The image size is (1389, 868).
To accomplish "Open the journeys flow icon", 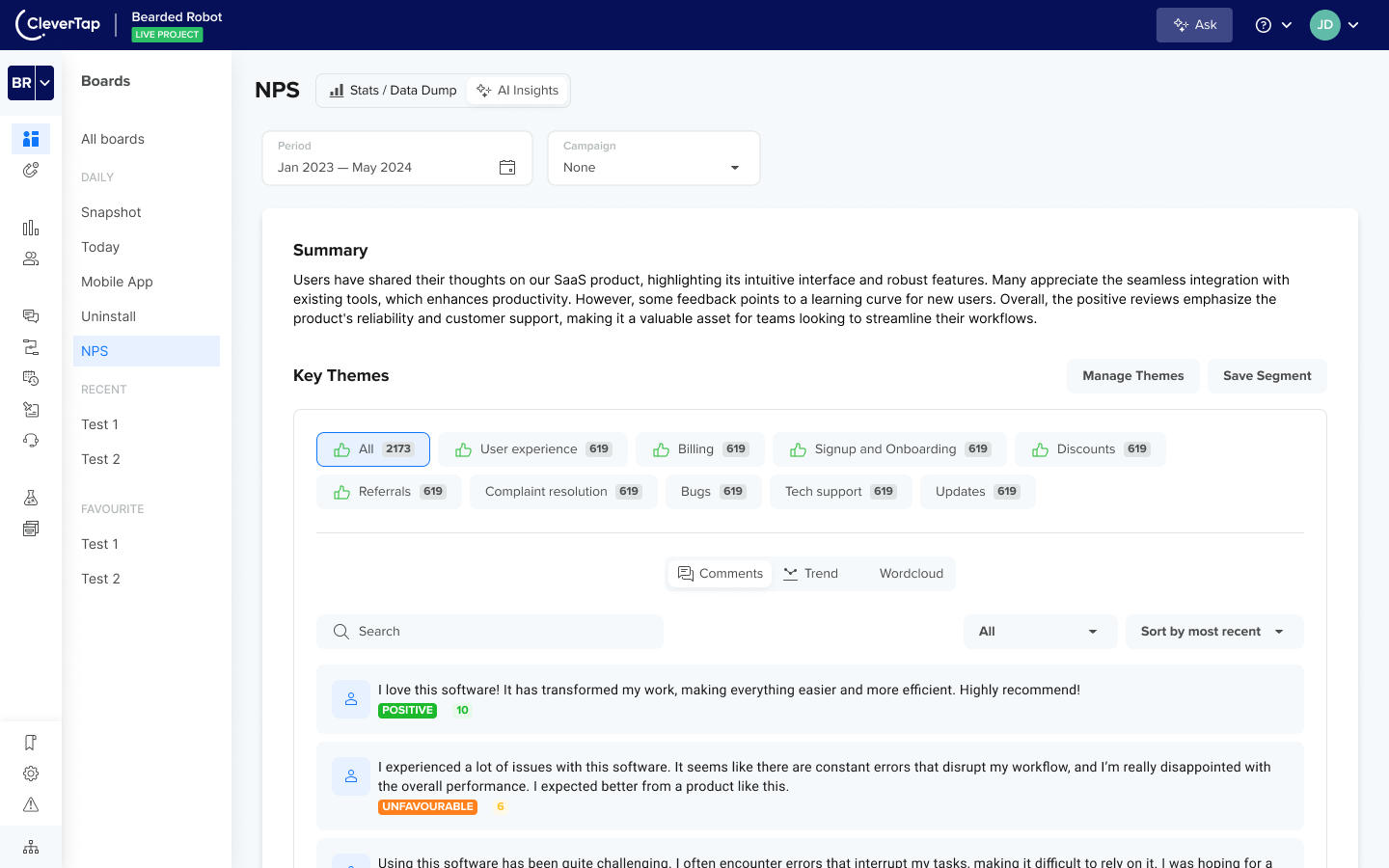I will coord(31,347).
